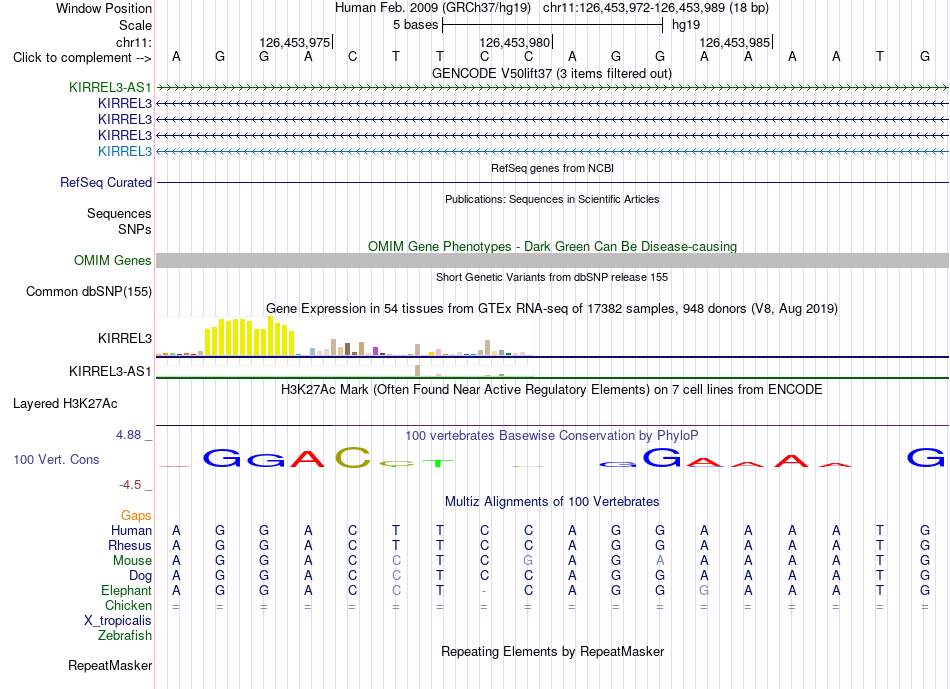The width and height of the screenshot is (950, 689).
Task: Click the light blue KIRREL3 transcript line
Action: [552, 151]
